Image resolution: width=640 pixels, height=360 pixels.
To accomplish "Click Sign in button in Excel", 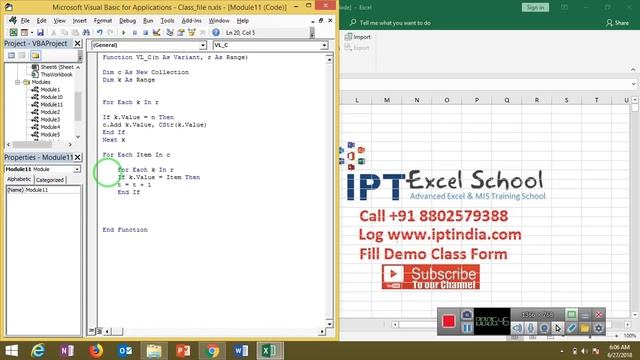I will [x=535, y=7].
